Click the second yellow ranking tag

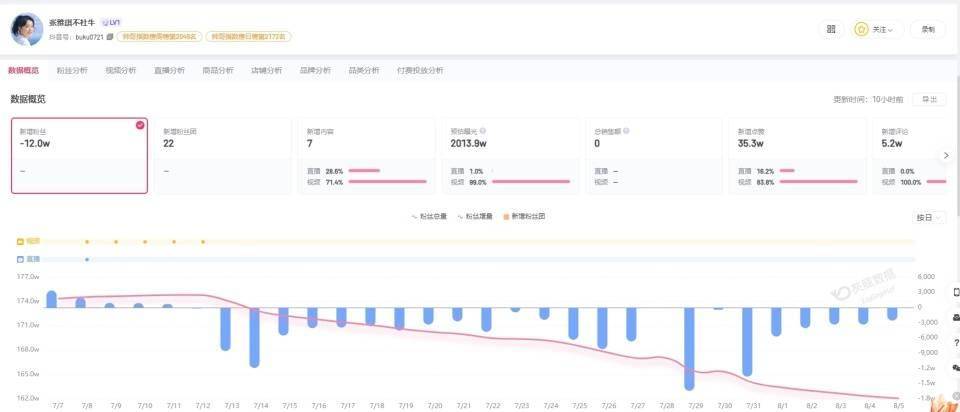249,37
